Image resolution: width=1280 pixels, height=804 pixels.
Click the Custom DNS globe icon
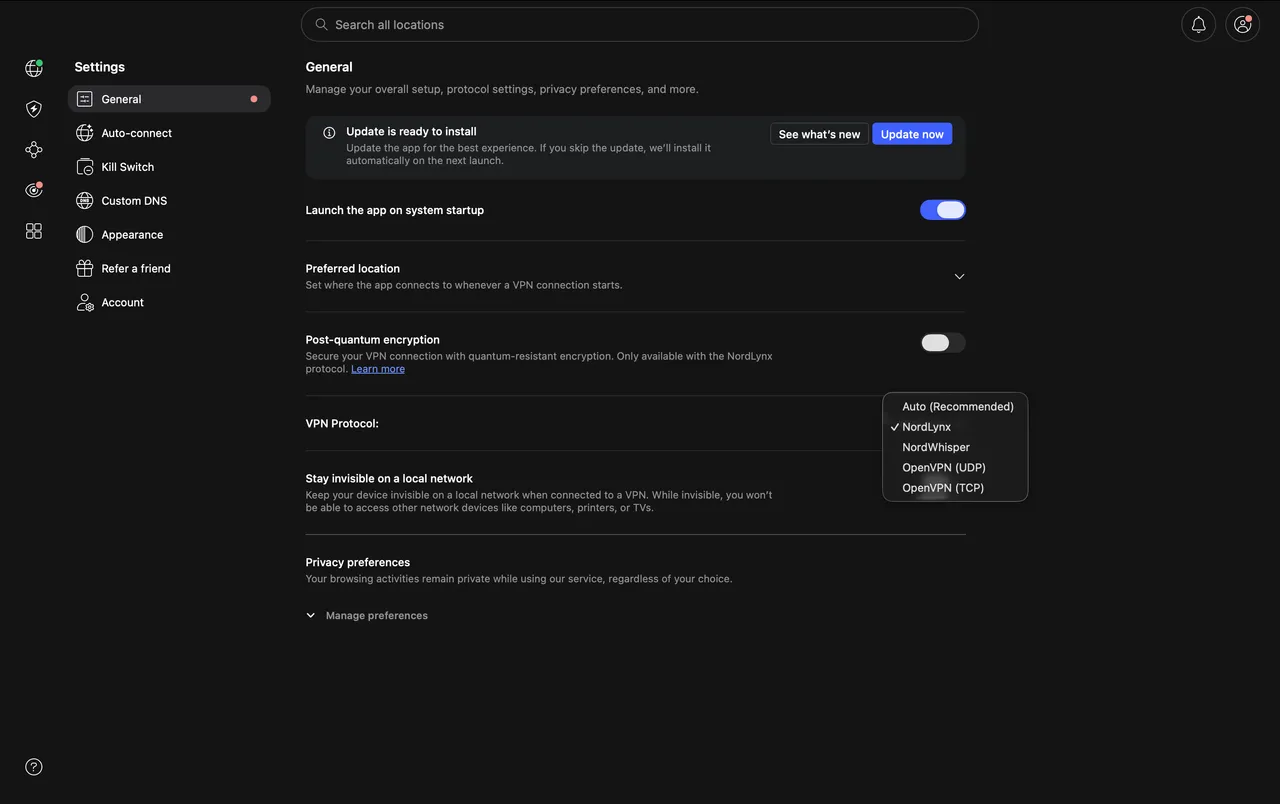84,201
